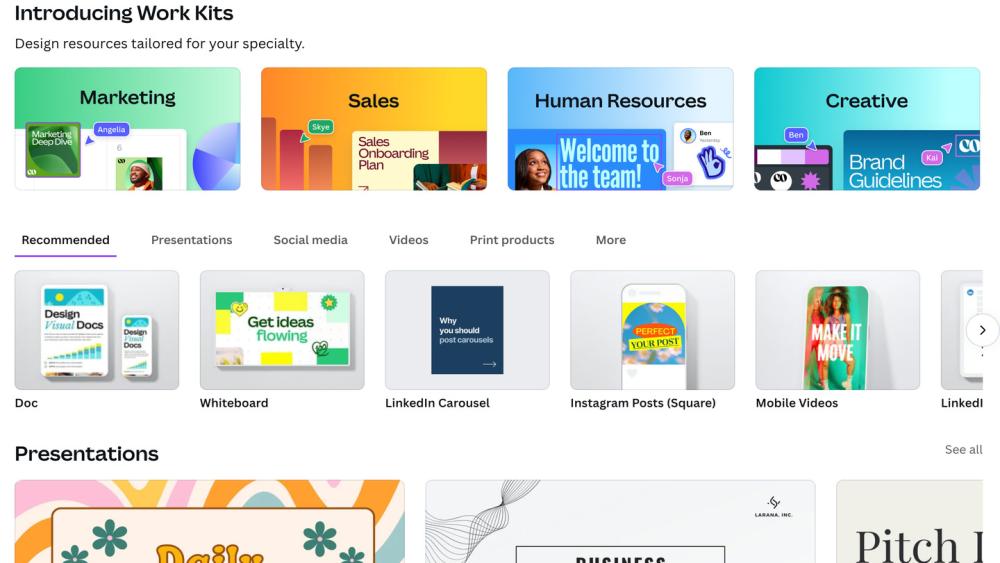Choose the Whiteboard design type
Image resolution: width=1000 pixels, height=563 pixels.
click(282, 330)
